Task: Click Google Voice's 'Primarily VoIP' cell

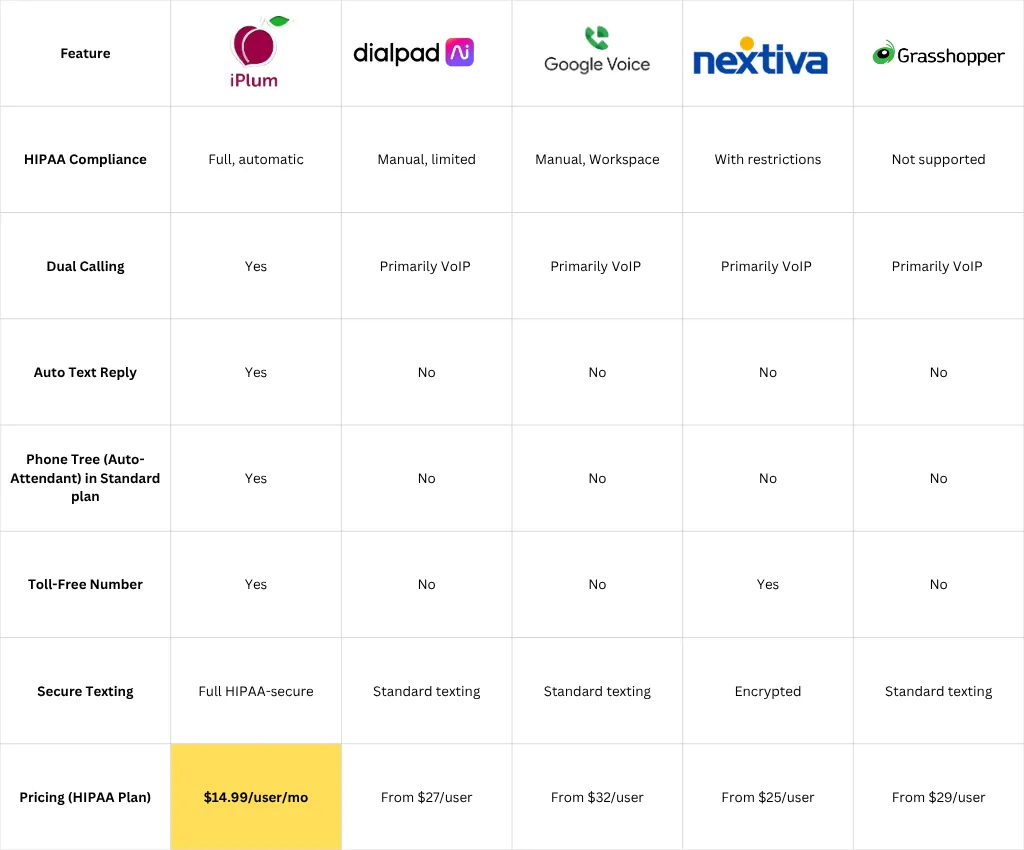Action: coord(596,266)
